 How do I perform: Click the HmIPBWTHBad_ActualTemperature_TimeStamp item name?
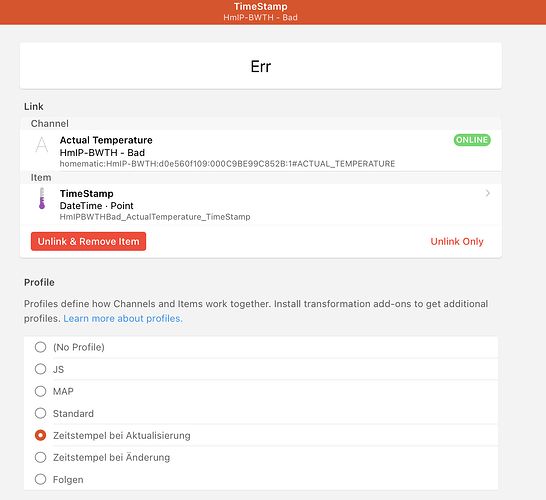(x=155, y=217)
